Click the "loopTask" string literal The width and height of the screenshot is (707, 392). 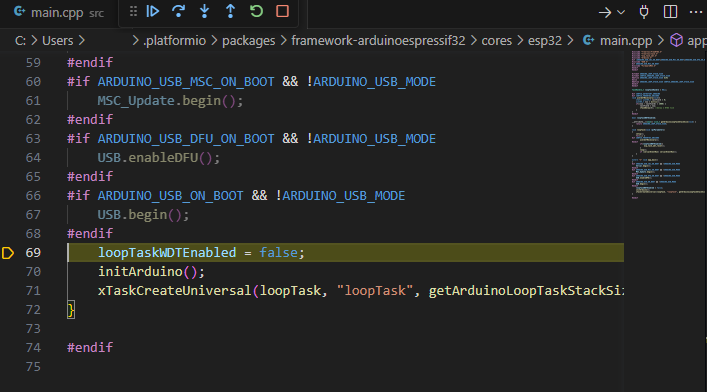pos(375,291)
